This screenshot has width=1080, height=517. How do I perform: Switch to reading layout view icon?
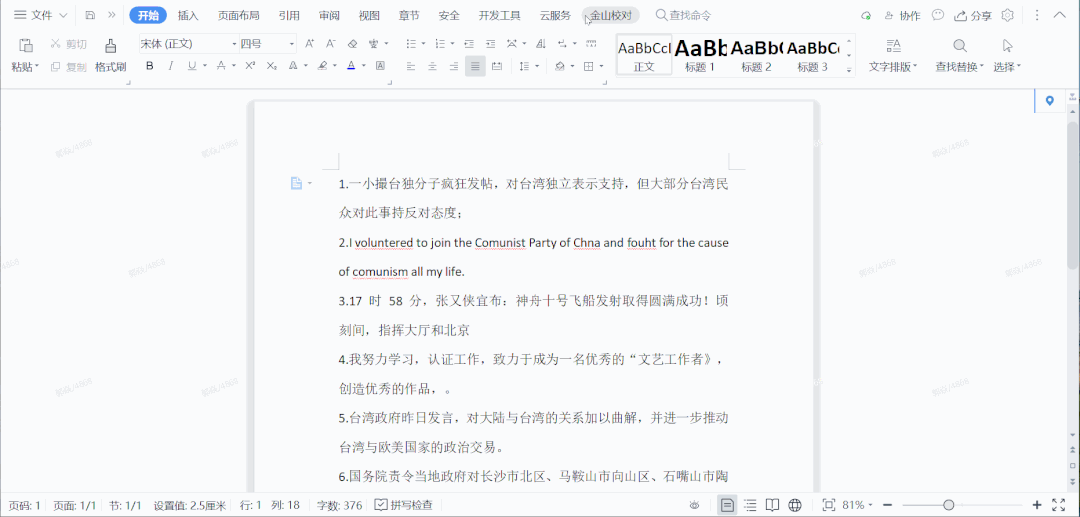tap(773, 505)
